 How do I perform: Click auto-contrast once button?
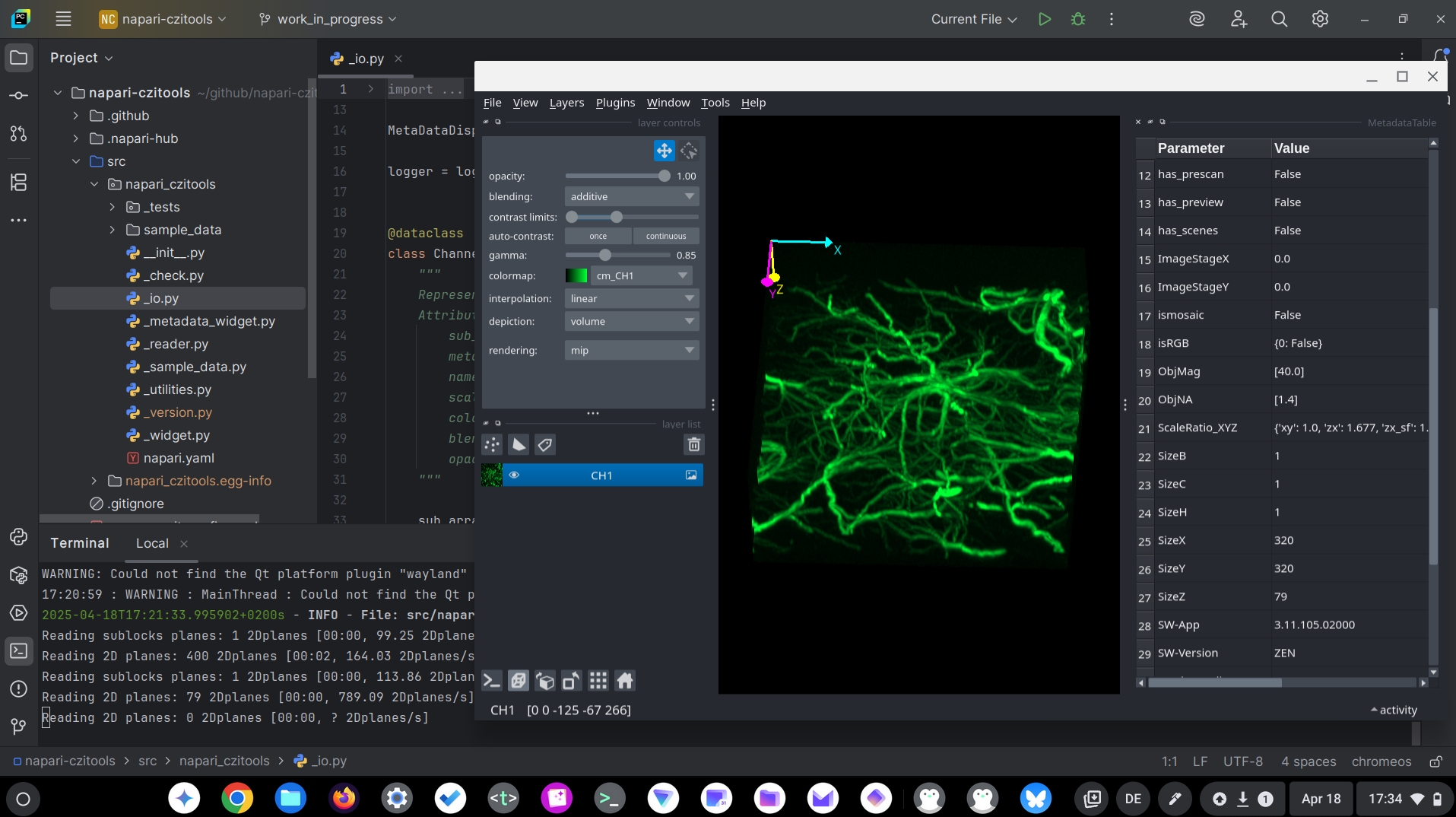point(598,237)
